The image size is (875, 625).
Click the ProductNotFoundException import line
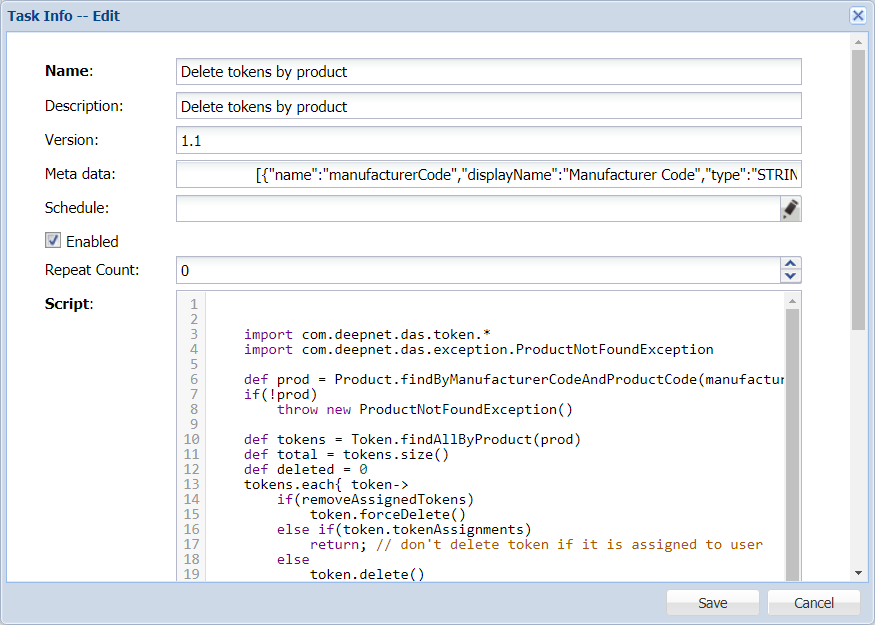click(478, 350)
